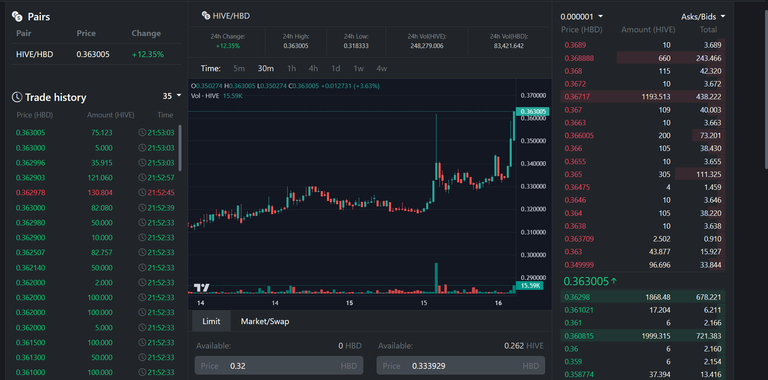
Task: Click ask price 0.363709
Action: click(578, 239)
